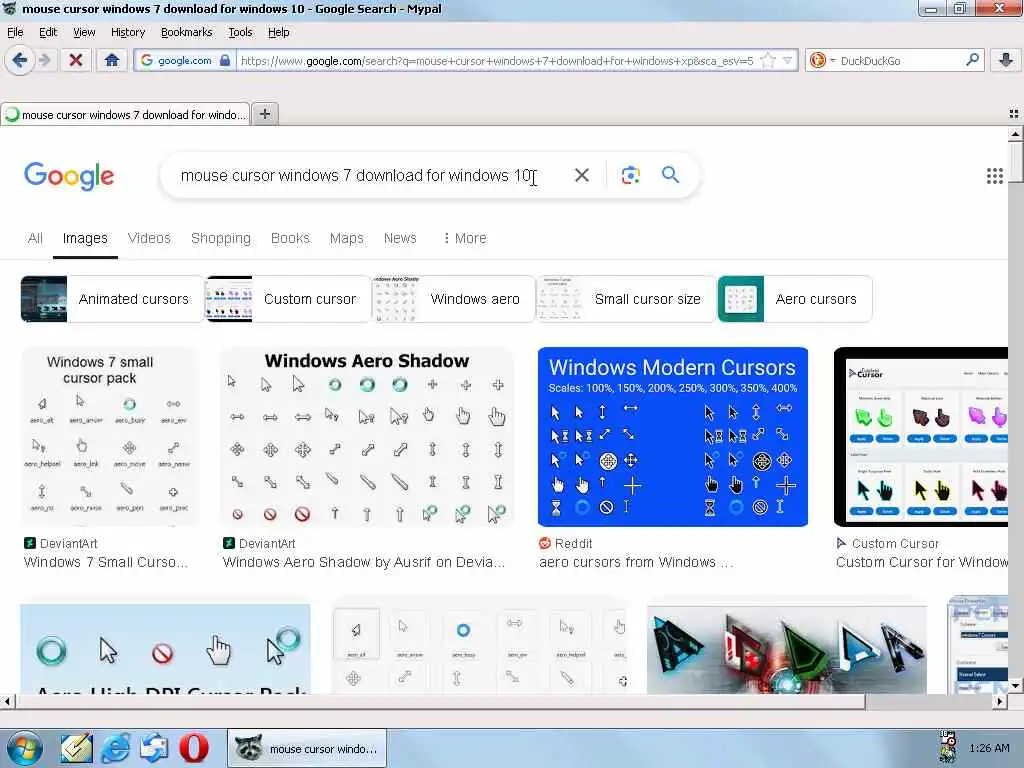This screenshot has height=768, width=1024.
Task: Switch to the Shopping tab
Action: (x=221, y=238)
